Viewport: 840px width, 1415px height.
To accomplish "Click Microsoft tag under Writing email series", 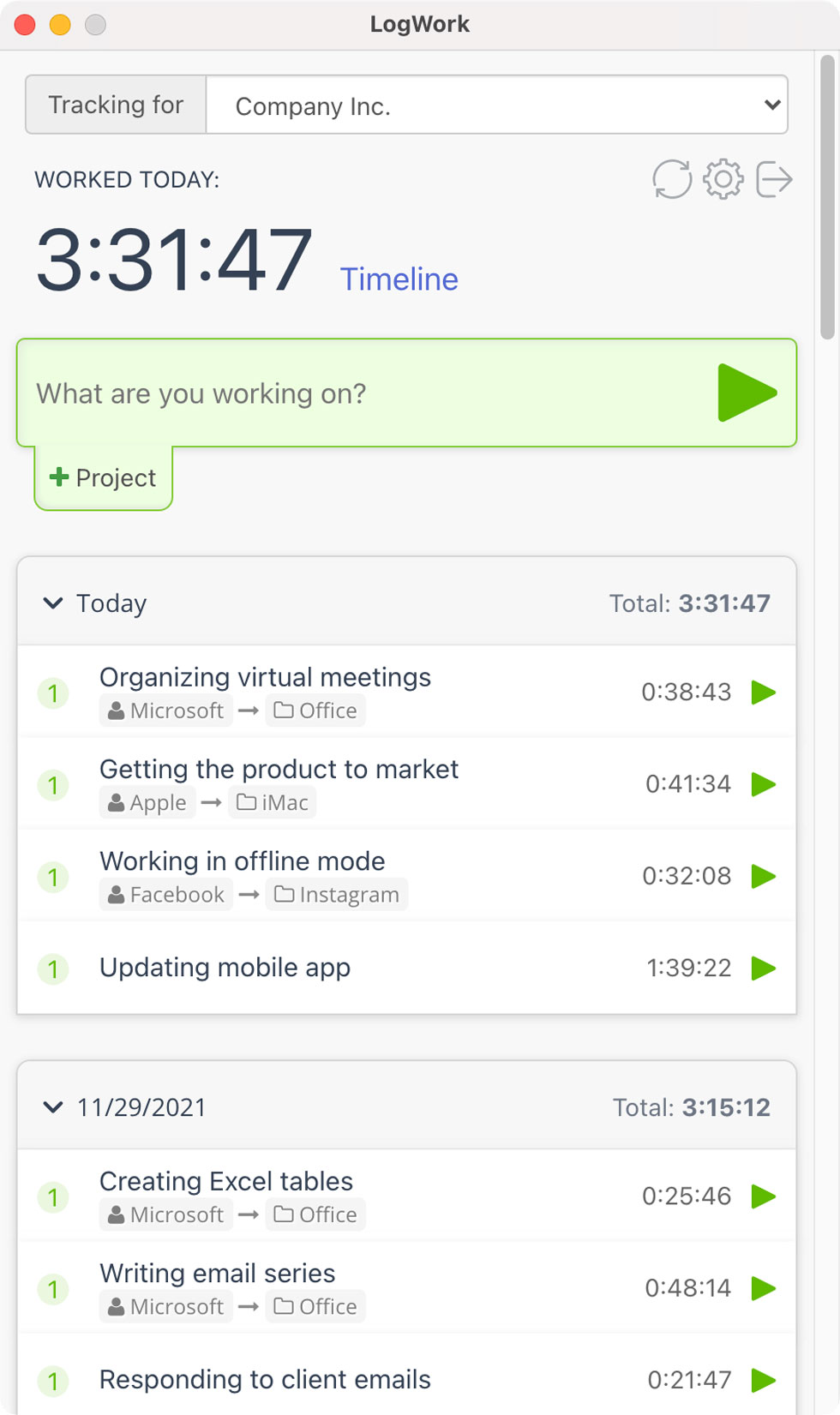I will [166, 1307].
